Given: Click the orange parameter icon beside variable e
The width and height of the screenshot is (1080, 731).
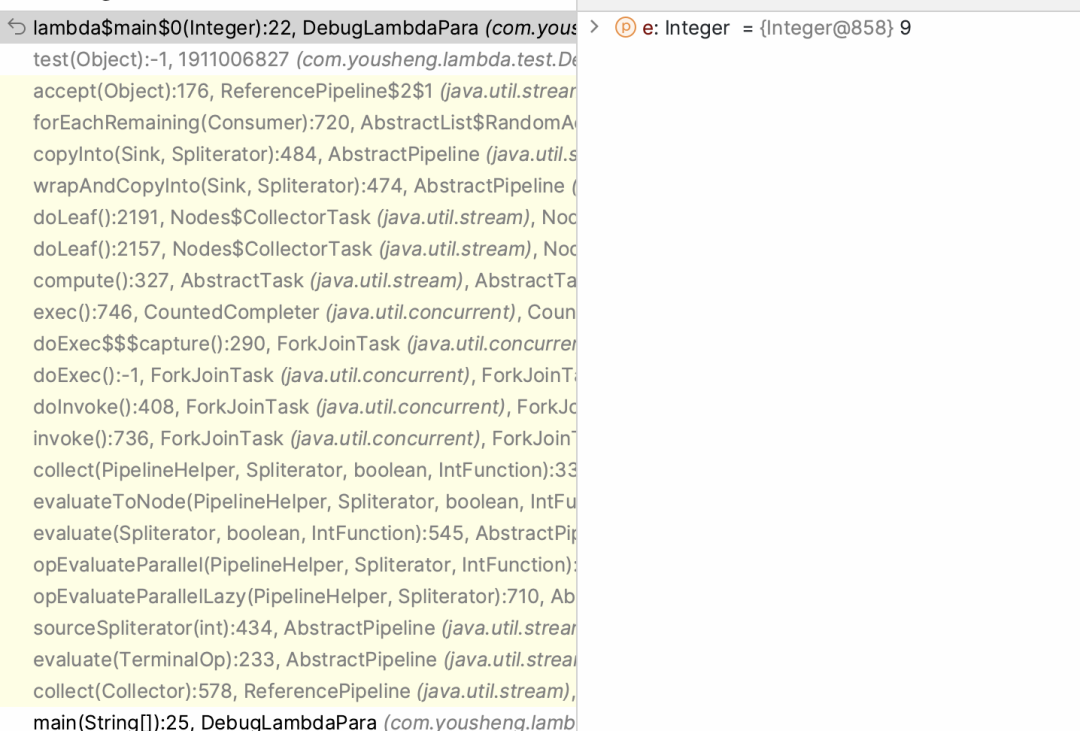Looking at the screenshot, I should [x=625, y=28].
